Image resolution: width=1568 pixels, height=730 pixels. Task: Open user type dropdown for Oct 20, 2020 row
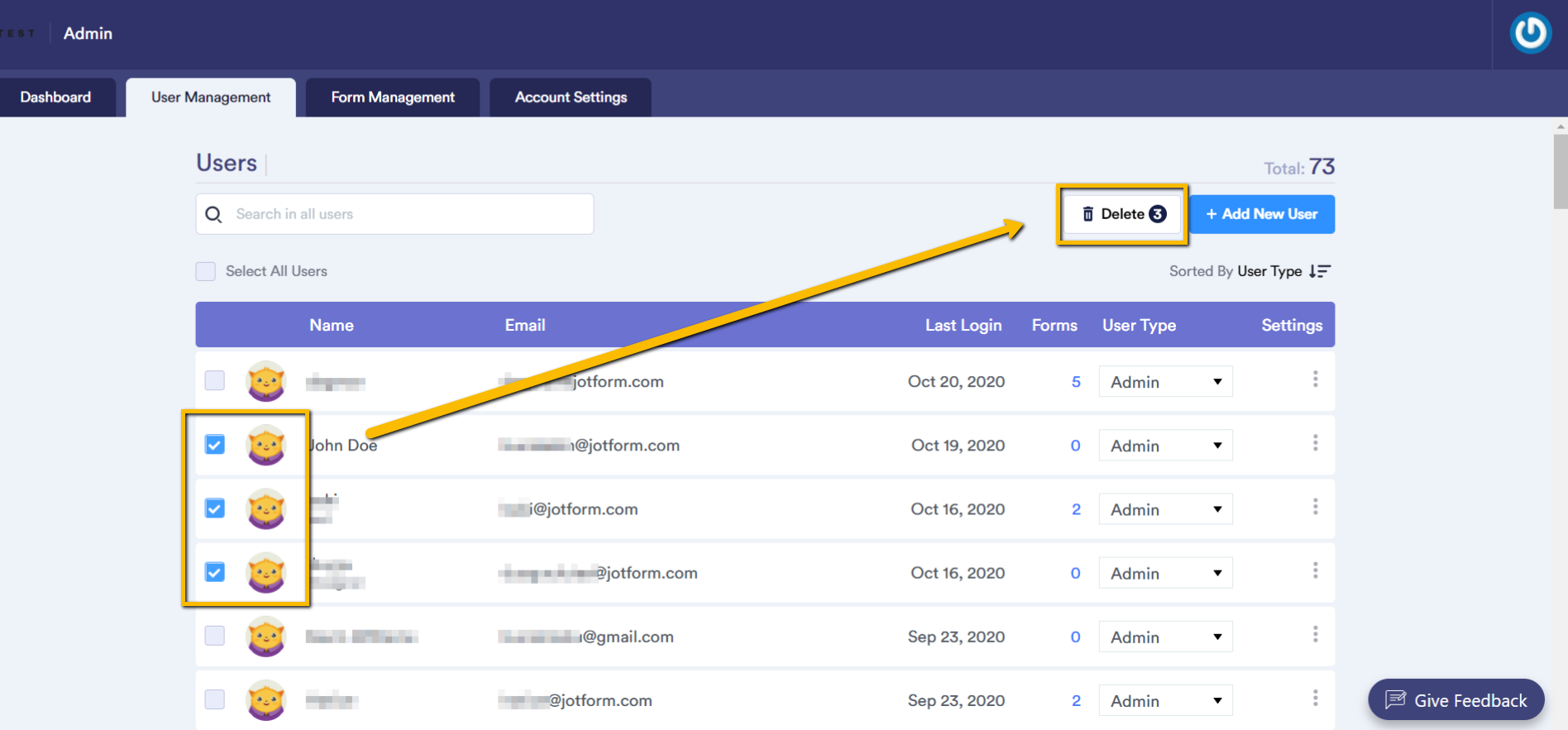click(x=1165, y=382)
